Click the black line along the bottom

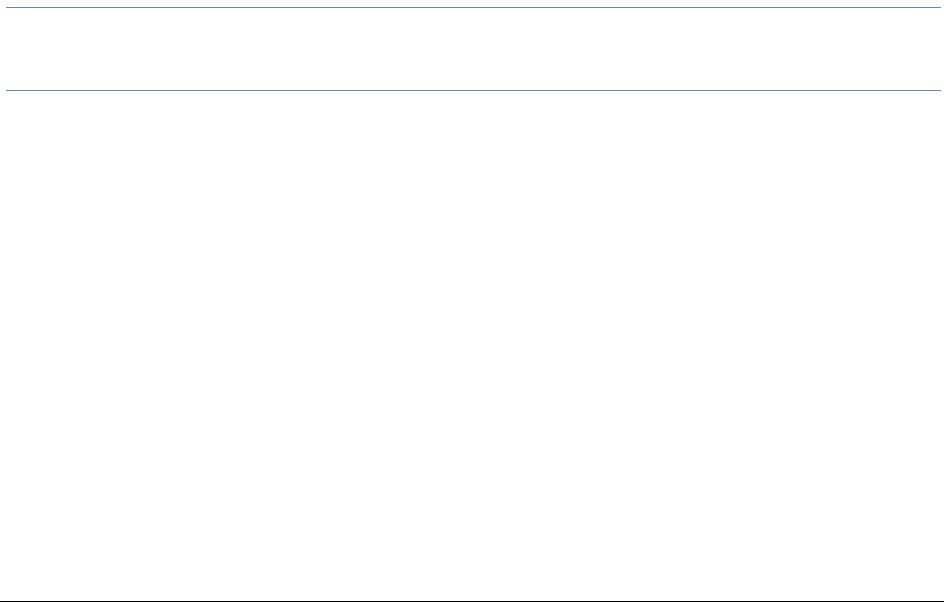[472, 600]
